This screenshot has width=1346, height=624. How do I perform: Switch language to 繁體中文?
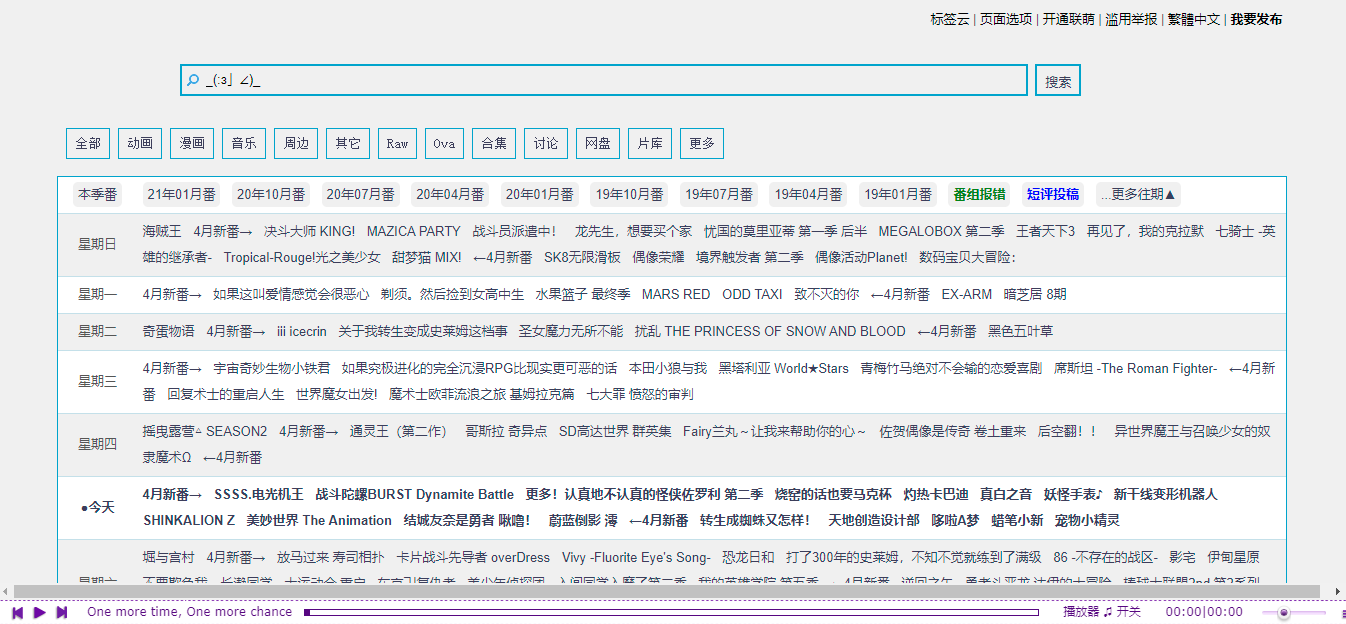(x=1194, y=19)
